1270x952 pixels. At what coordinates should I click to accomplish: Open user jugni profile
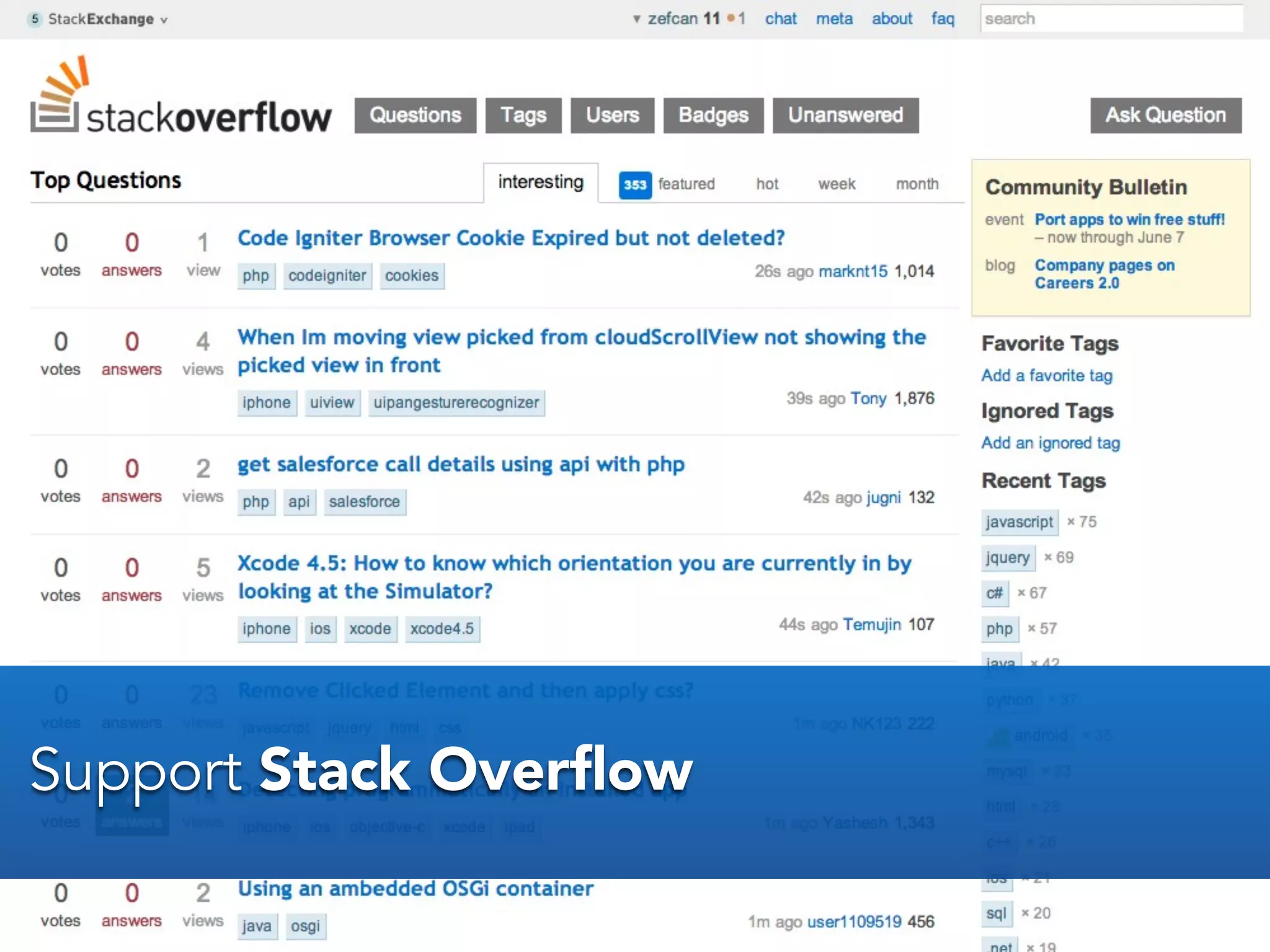(883, 498)
